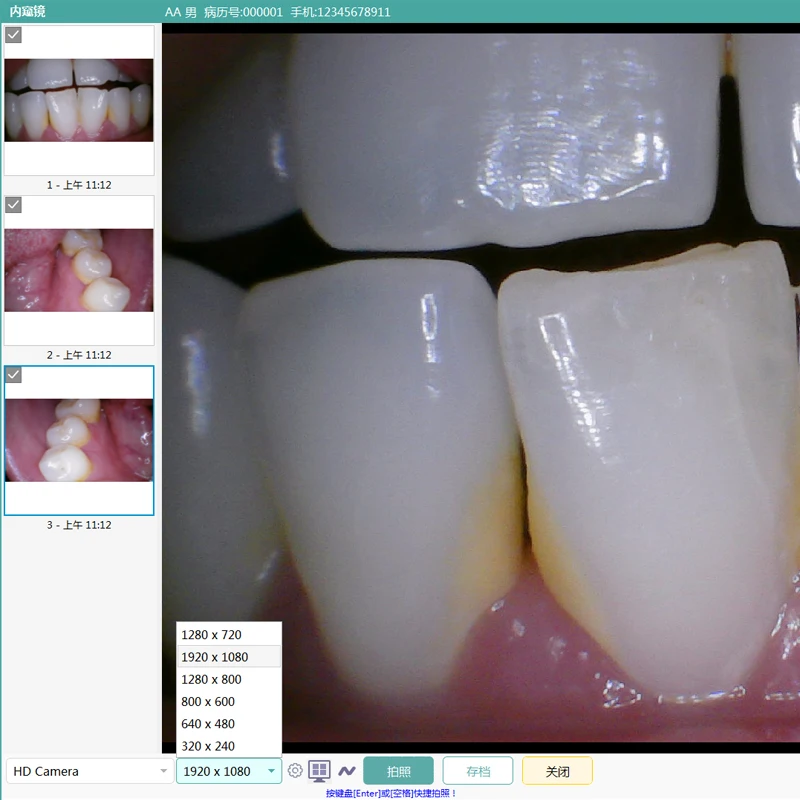Open the camera settings gear icon

click(x=295, y=770)
